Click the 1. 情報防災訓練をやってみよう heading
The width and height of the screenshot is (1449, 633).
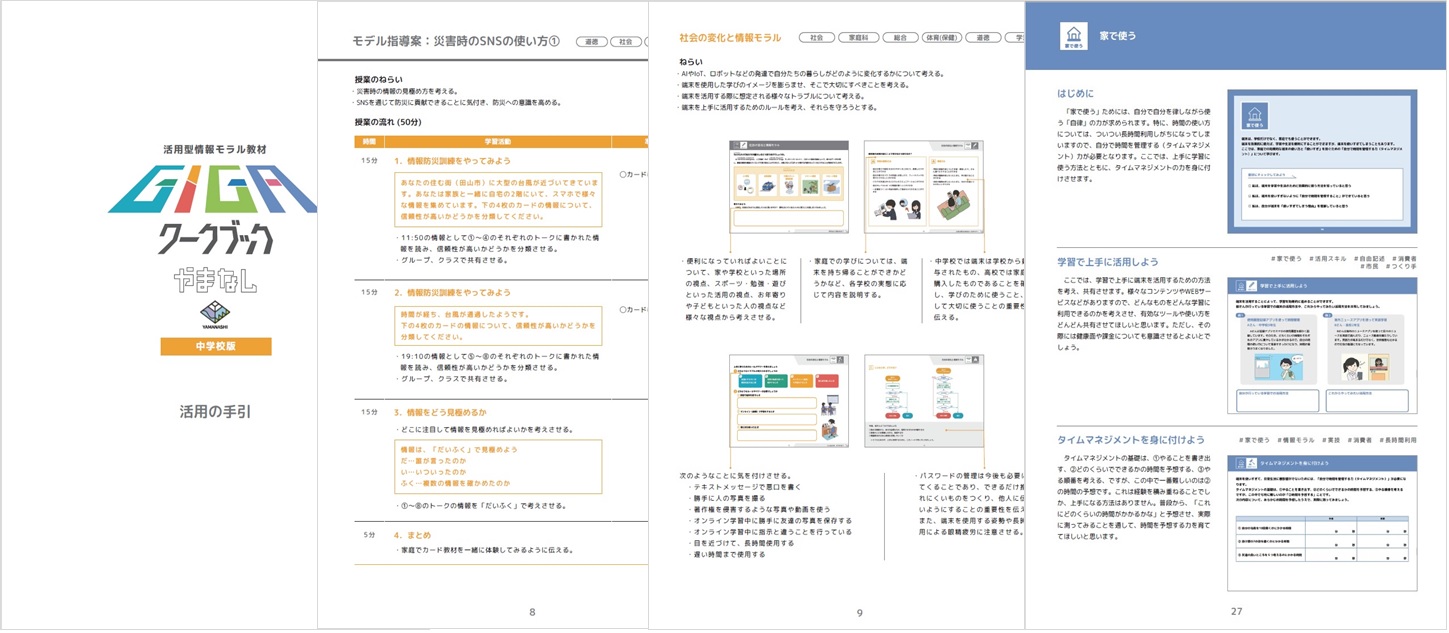click(x=452, y=161)
